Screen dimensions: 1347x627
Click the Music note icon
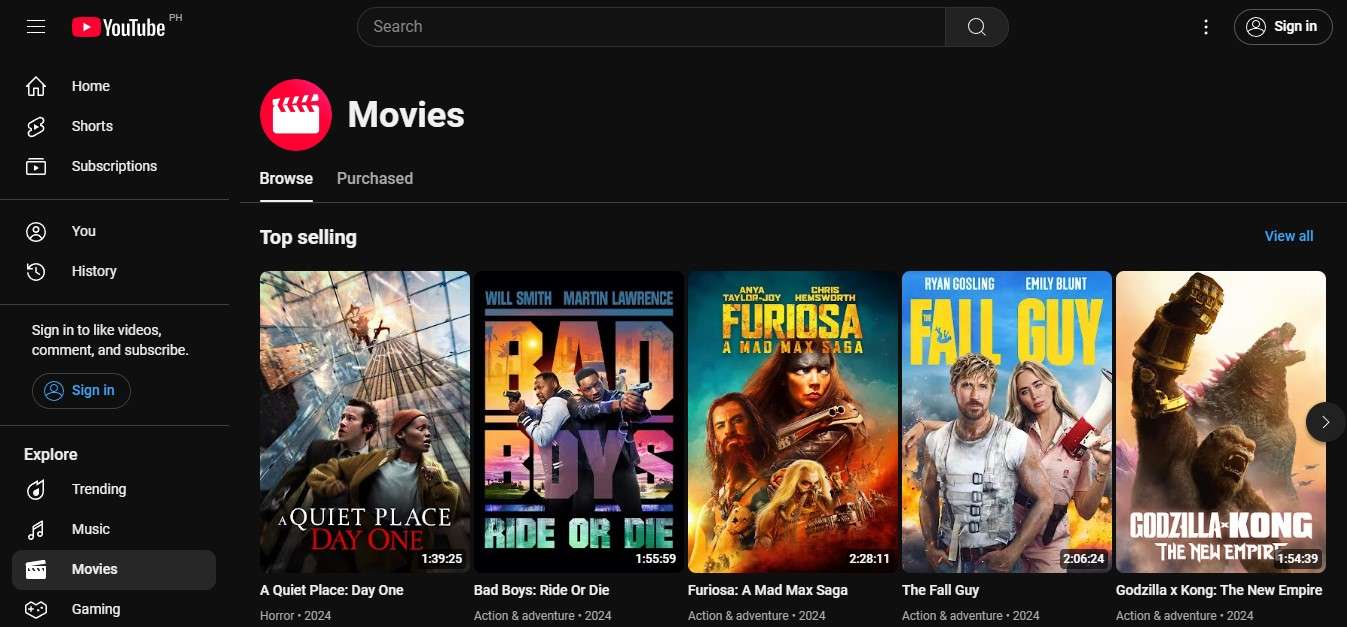click(36, 529)
